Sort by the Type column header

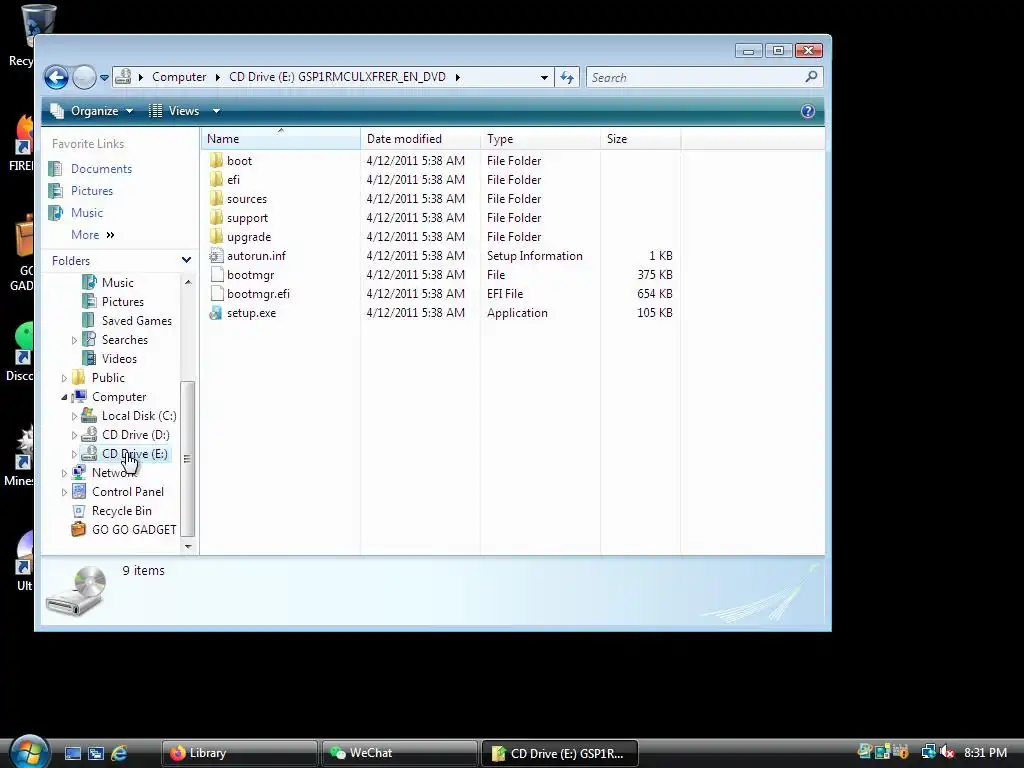tap(541, 138)
